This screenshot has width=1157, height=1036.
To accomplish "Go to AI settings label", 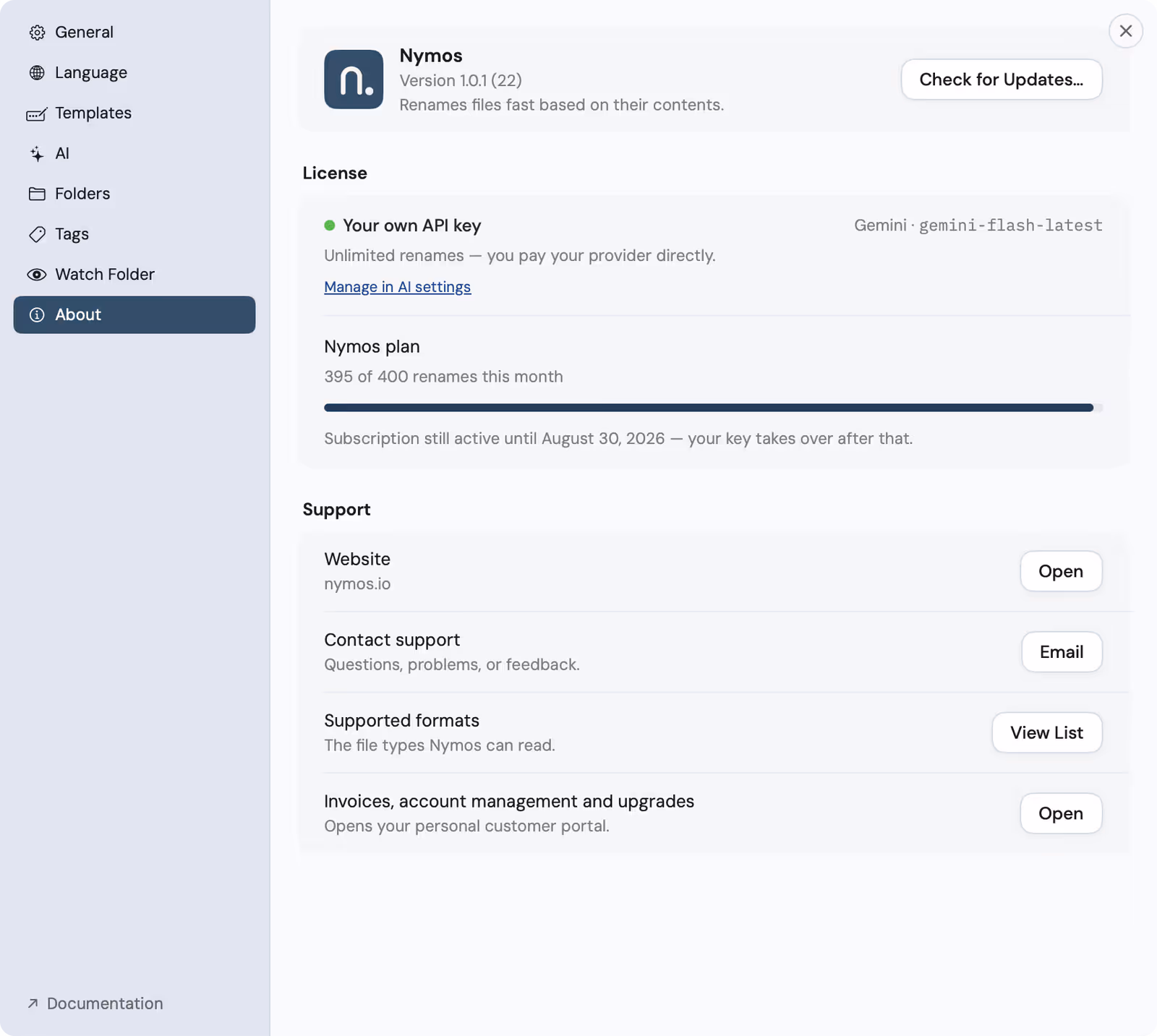I will [62, 153].
